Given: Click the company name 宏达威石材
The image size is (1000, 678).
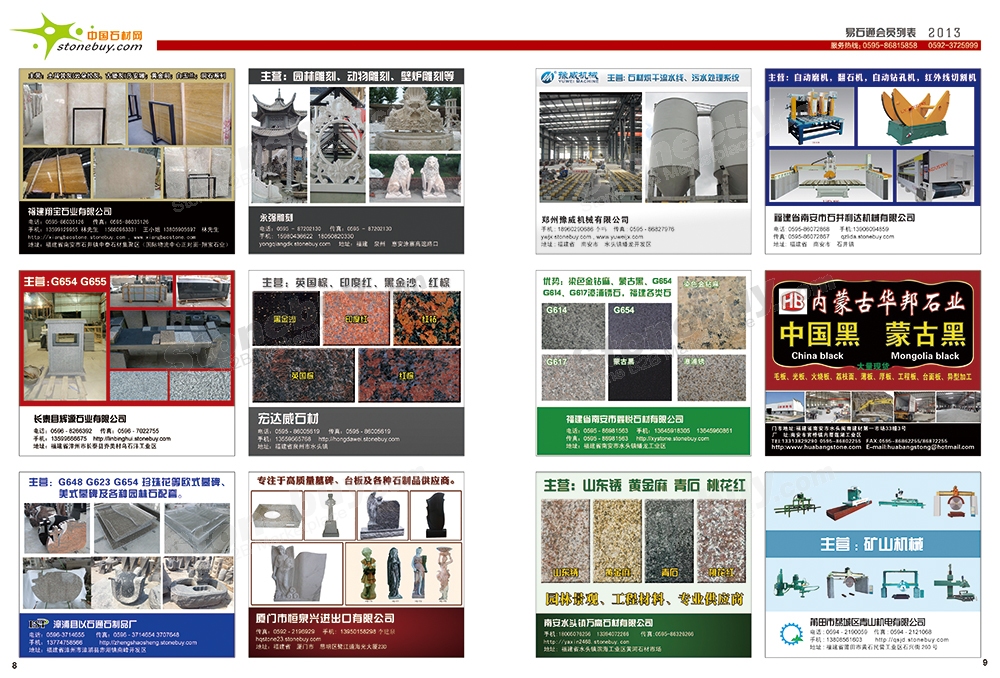Looking at the screenshot, I should tap(288, 419).
